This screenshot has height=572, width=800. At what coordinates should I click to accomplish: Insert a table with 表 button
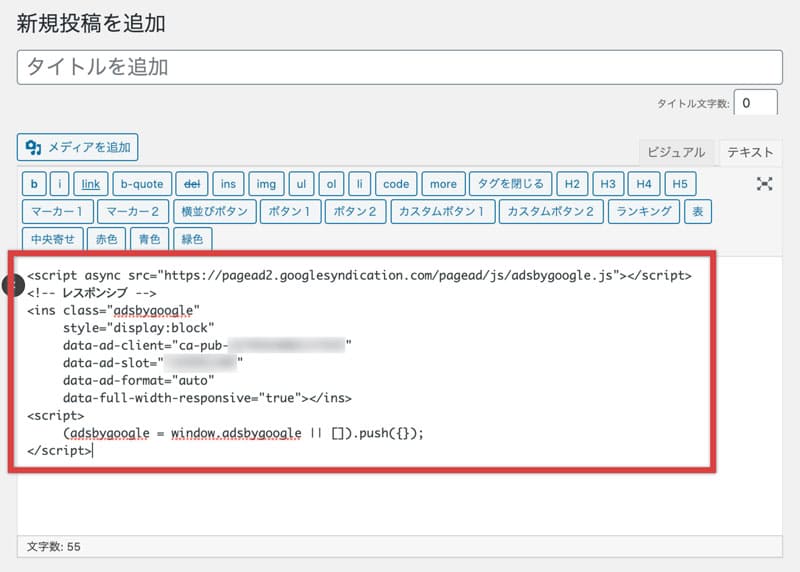click(697, 211)
